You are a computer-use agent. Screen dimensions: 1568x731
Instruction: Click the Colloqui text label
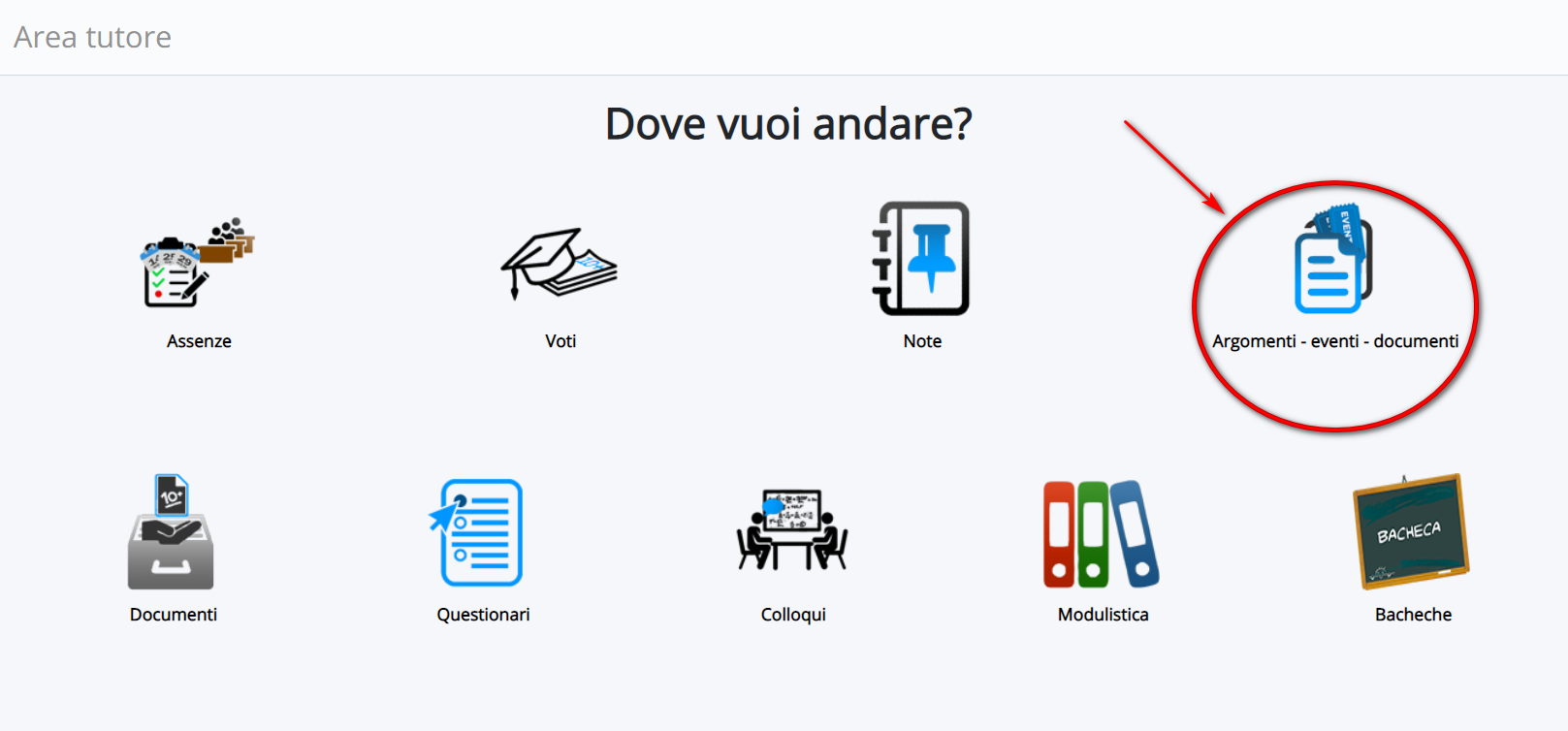[x=793, y=615]
